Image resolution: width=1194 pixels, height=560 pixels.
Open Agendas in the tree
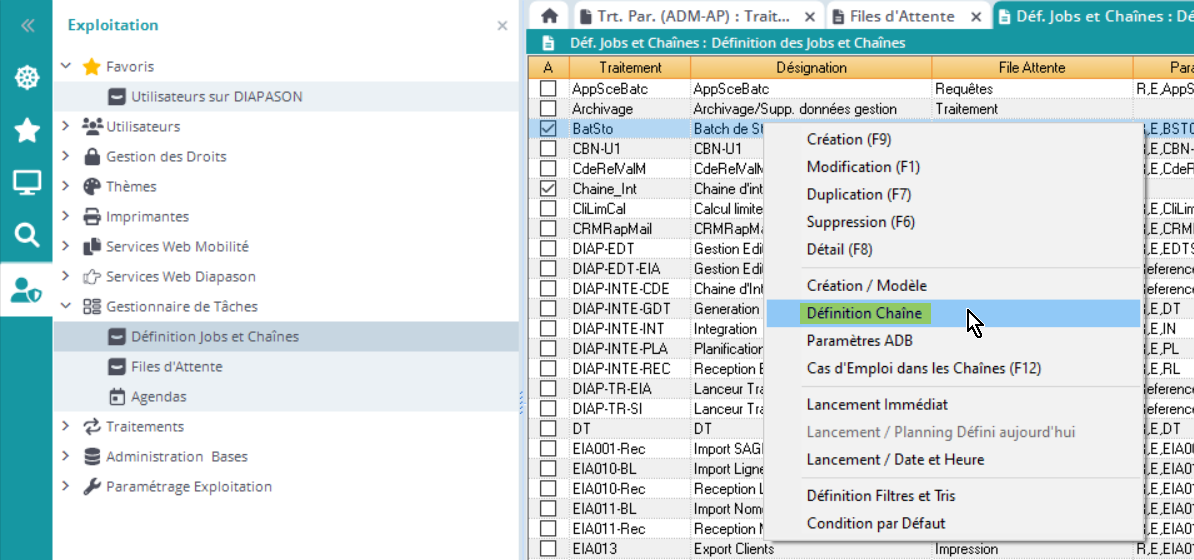(x=158, y=397)
